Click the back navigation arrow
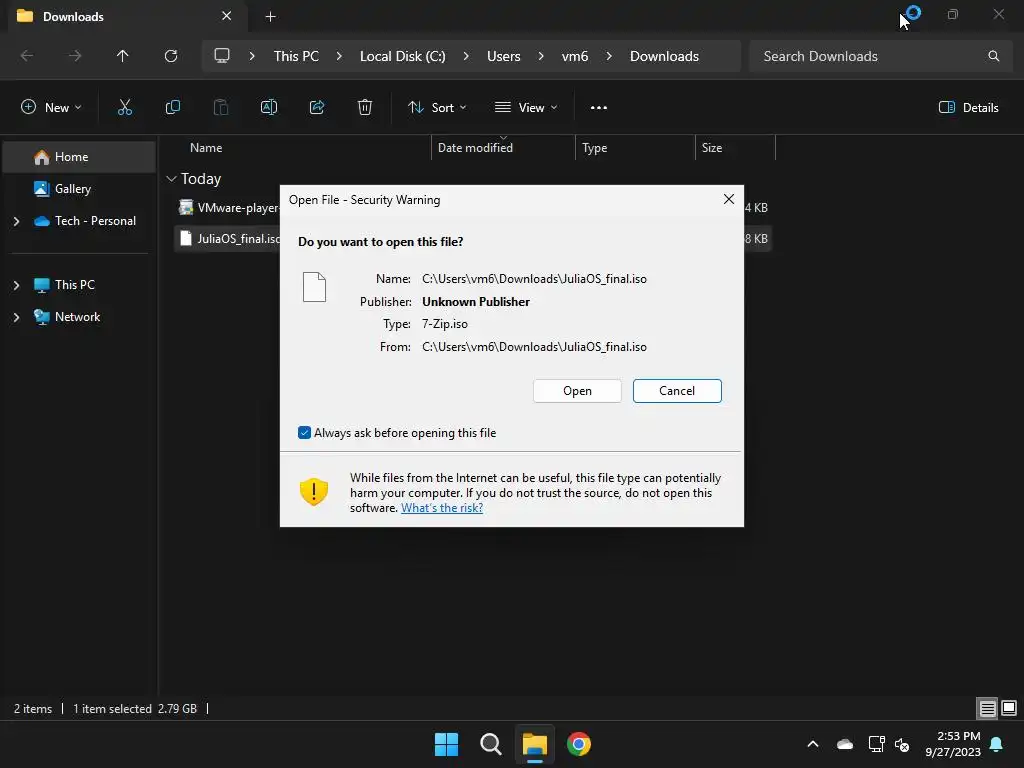The width and height of the screenshot is (1024, 768). 27,56
